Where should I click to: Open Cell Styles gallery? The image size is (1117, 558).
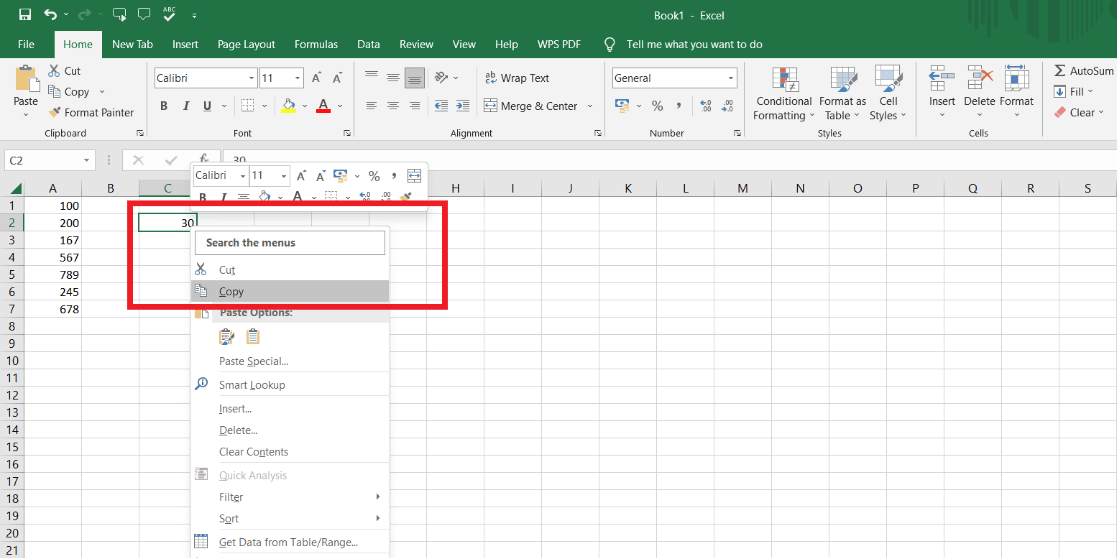(888, 94)
